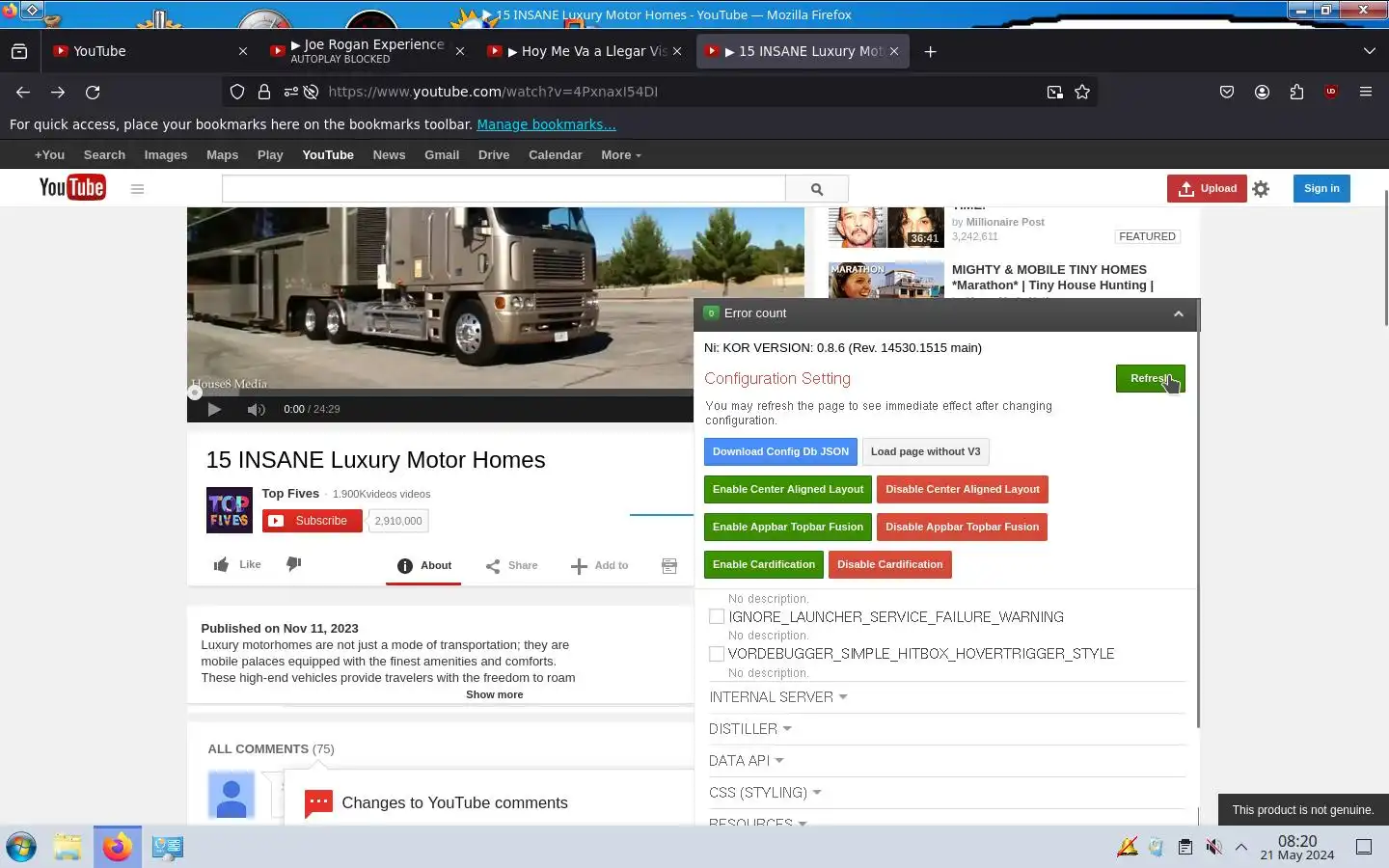
Task: Click Maps in the Google bar
Action: coord(222,155)
